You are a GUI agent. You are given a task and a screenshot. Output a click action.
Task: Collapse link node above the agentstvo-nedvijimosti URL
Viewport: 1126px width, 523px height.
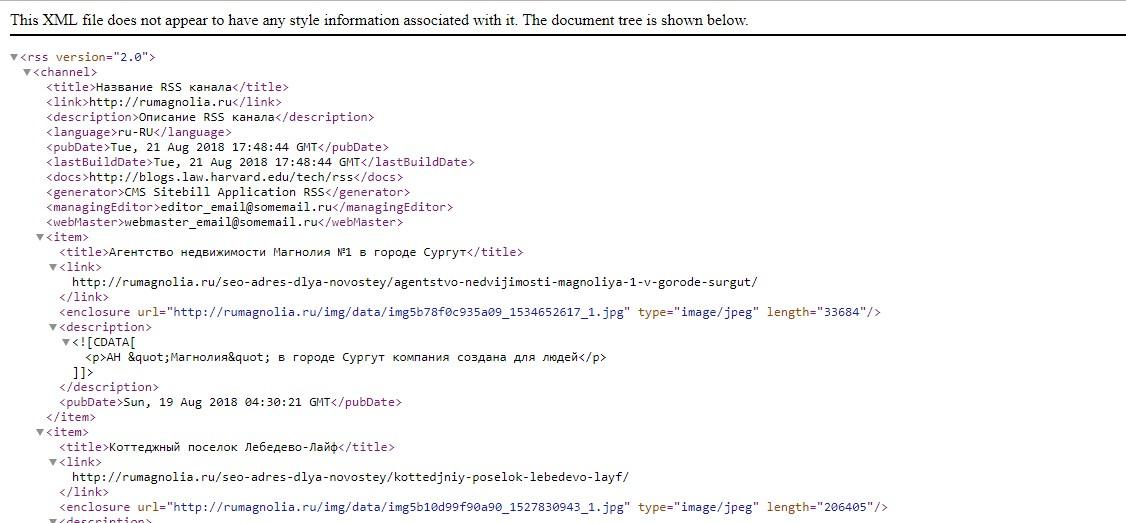click(52, 267)
